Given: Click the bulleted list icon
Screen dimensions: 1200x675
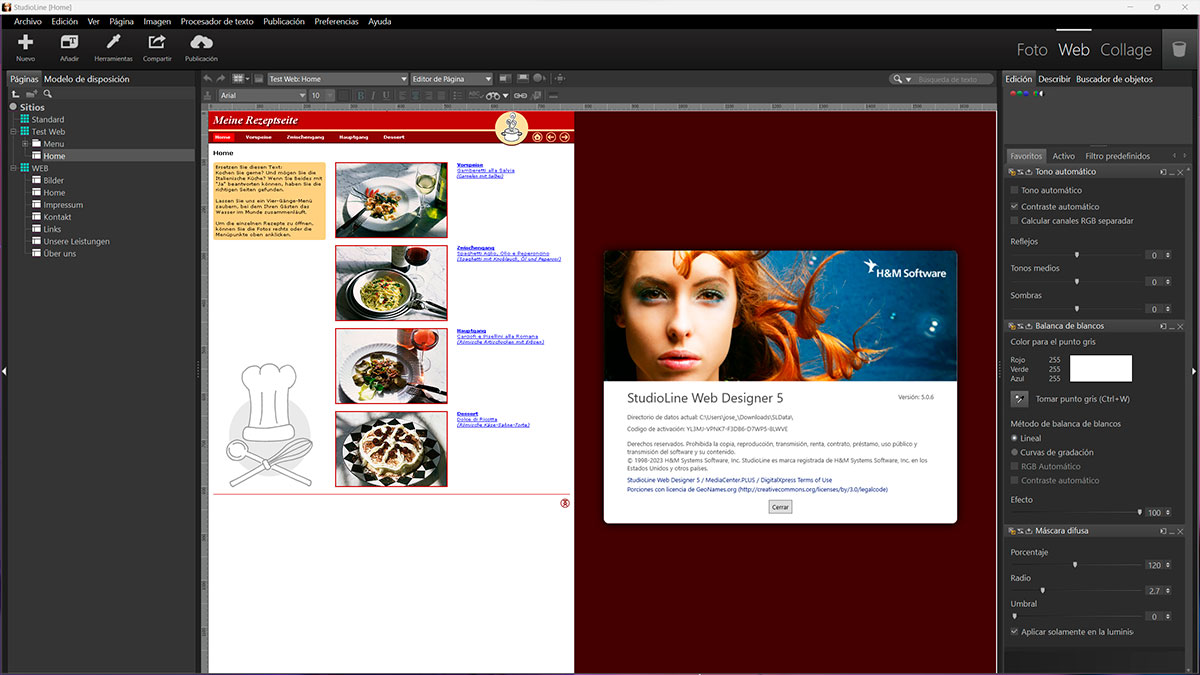Looking at the screenshot, I should point(456,96).
